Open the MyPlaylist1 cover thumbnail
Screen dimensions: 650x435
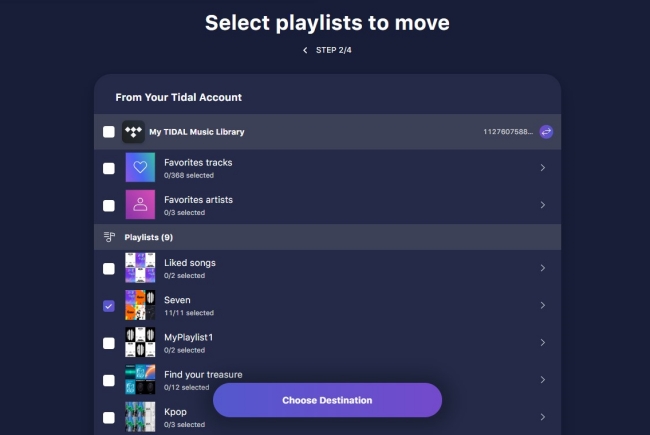tap(140, 342)
